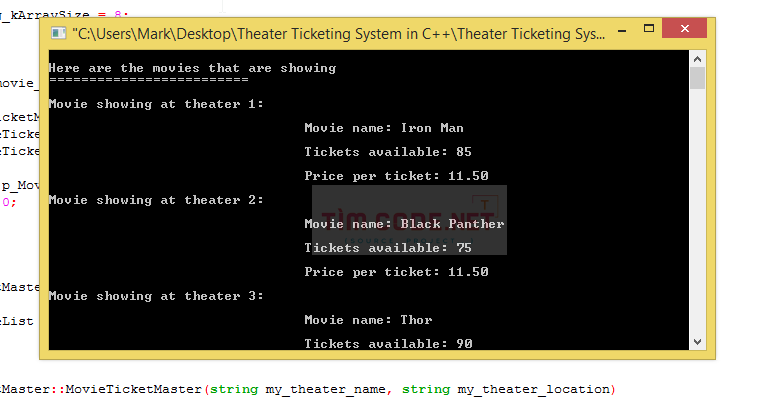The width and height of the screenshot is (780, 399).
Task: Close the Theater Ticketing System console
Action: pos(684,28)
